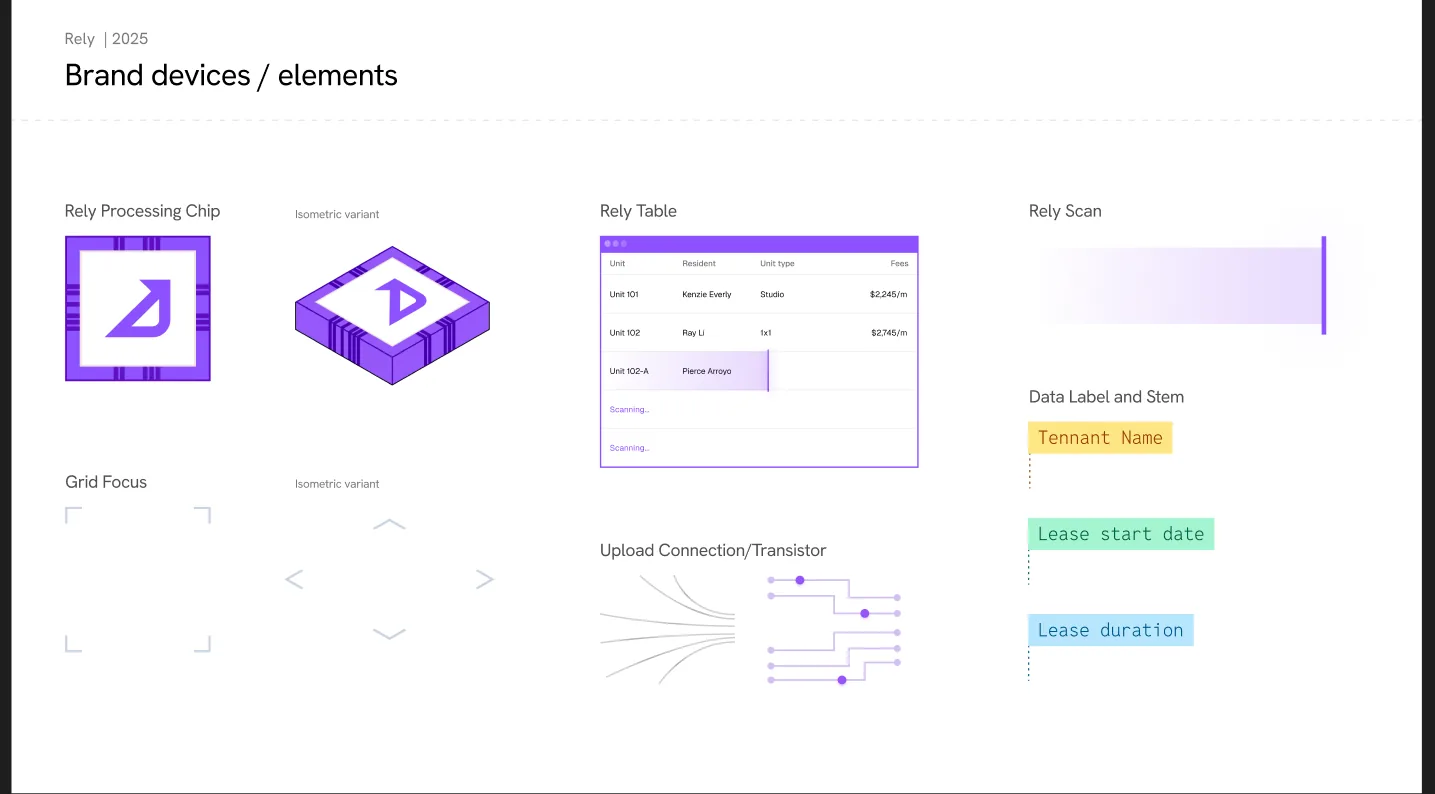The image size is (1435, 794).
Task: Click the Resident column header
Action: [x=699, y=264]
